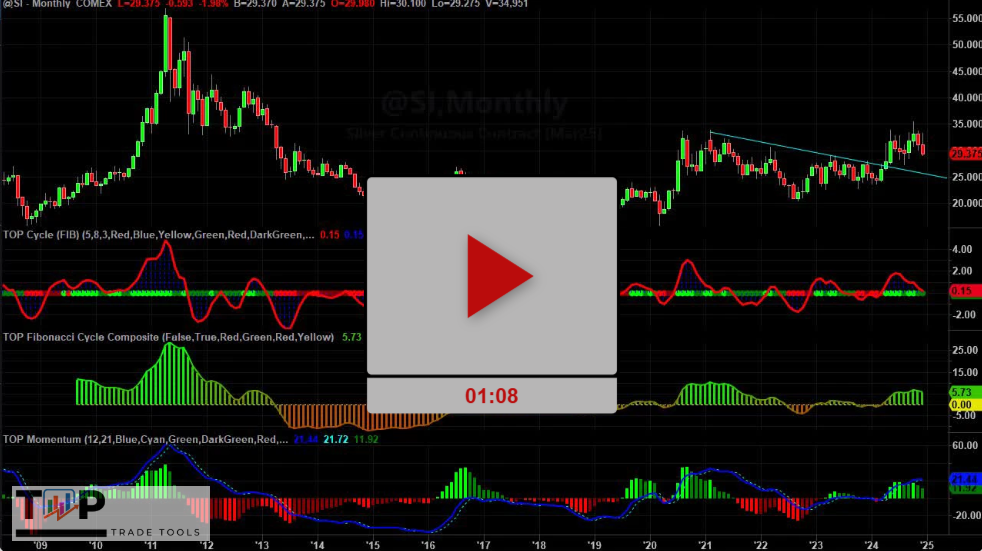982x551 pixels.
Task: Click the blue 21.44 momentum value tag
Action: point(966,479)
